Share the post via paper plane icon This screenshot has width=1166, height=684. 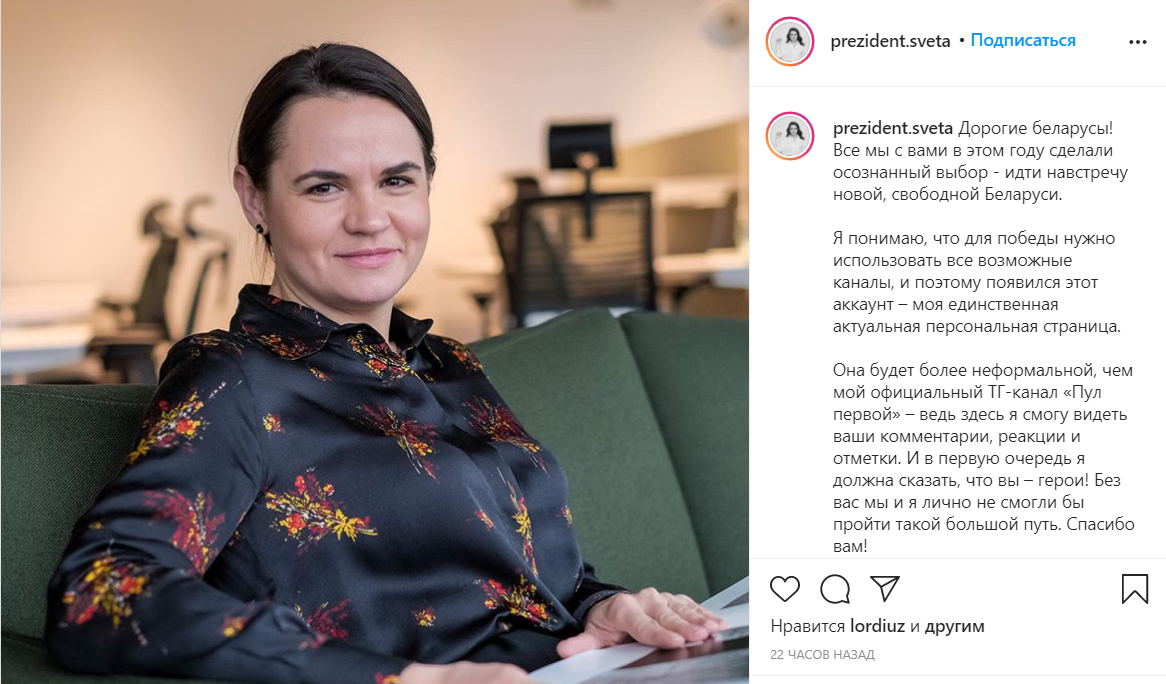[885, 588]
